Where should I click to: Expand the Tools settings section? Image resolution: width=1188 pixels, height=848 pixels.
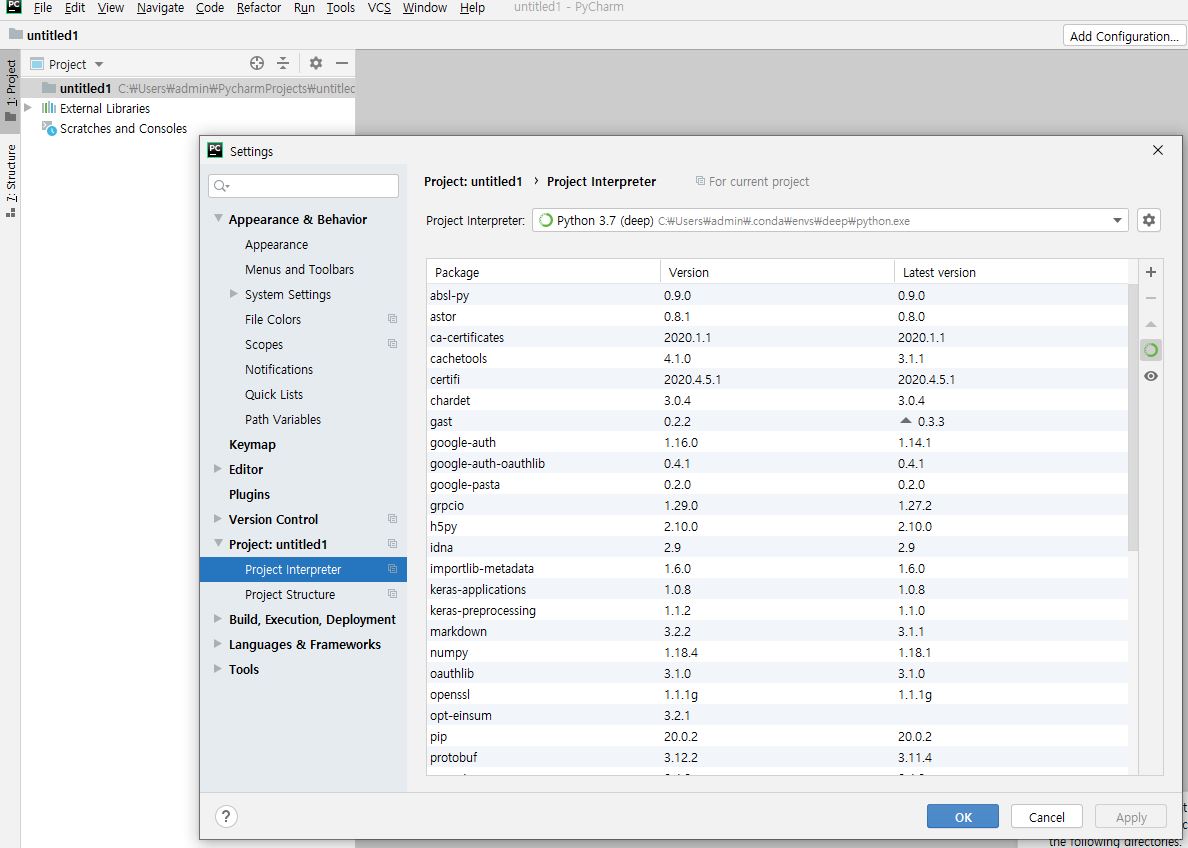click(x=218, y=669)
